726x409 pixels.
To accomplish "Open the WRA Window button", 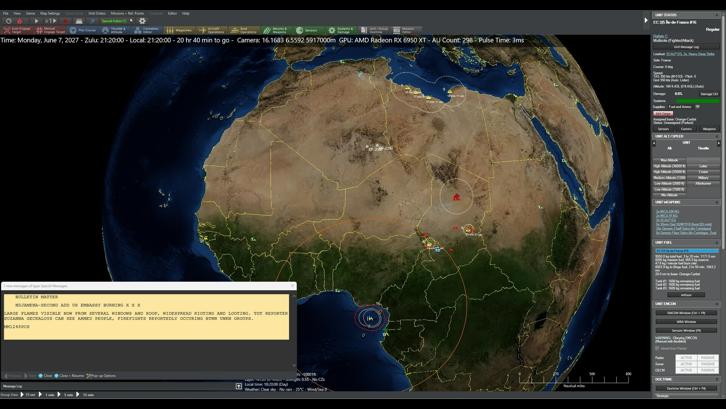I will click(x=686, y=321).
